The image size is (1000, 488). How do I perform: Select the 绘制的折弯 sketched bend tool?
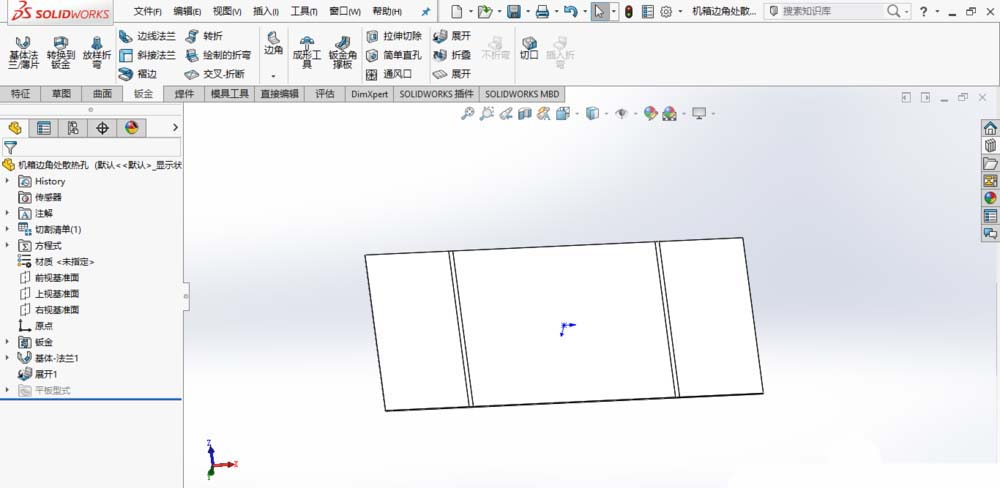[x=217, y=55]
